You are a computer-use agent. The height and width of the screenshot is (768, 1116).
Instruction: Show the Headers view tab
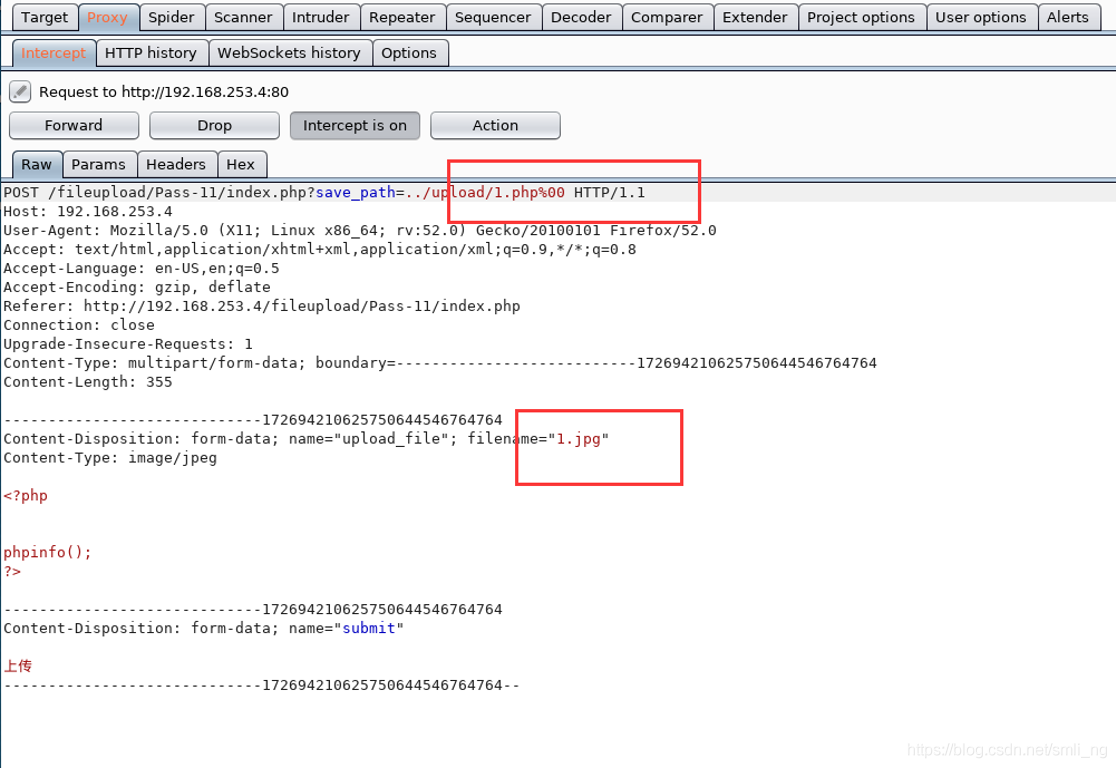point(176,164)
